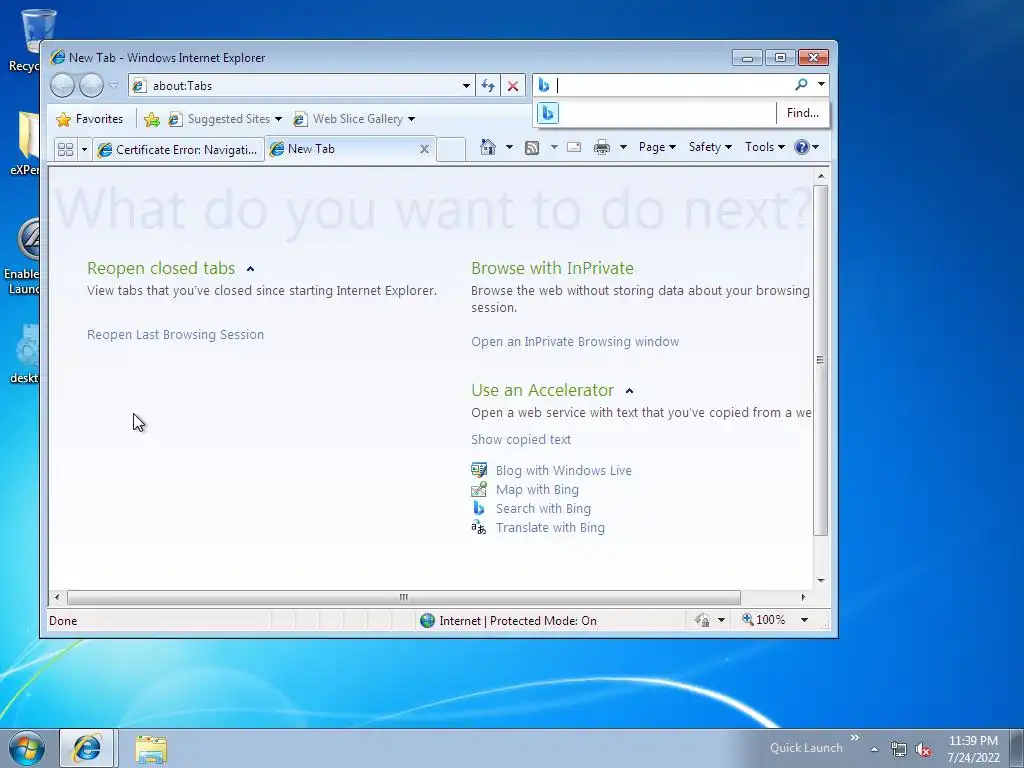
Task: Click Open an InPrivate Browsing window link
Action: click(575, 342)
